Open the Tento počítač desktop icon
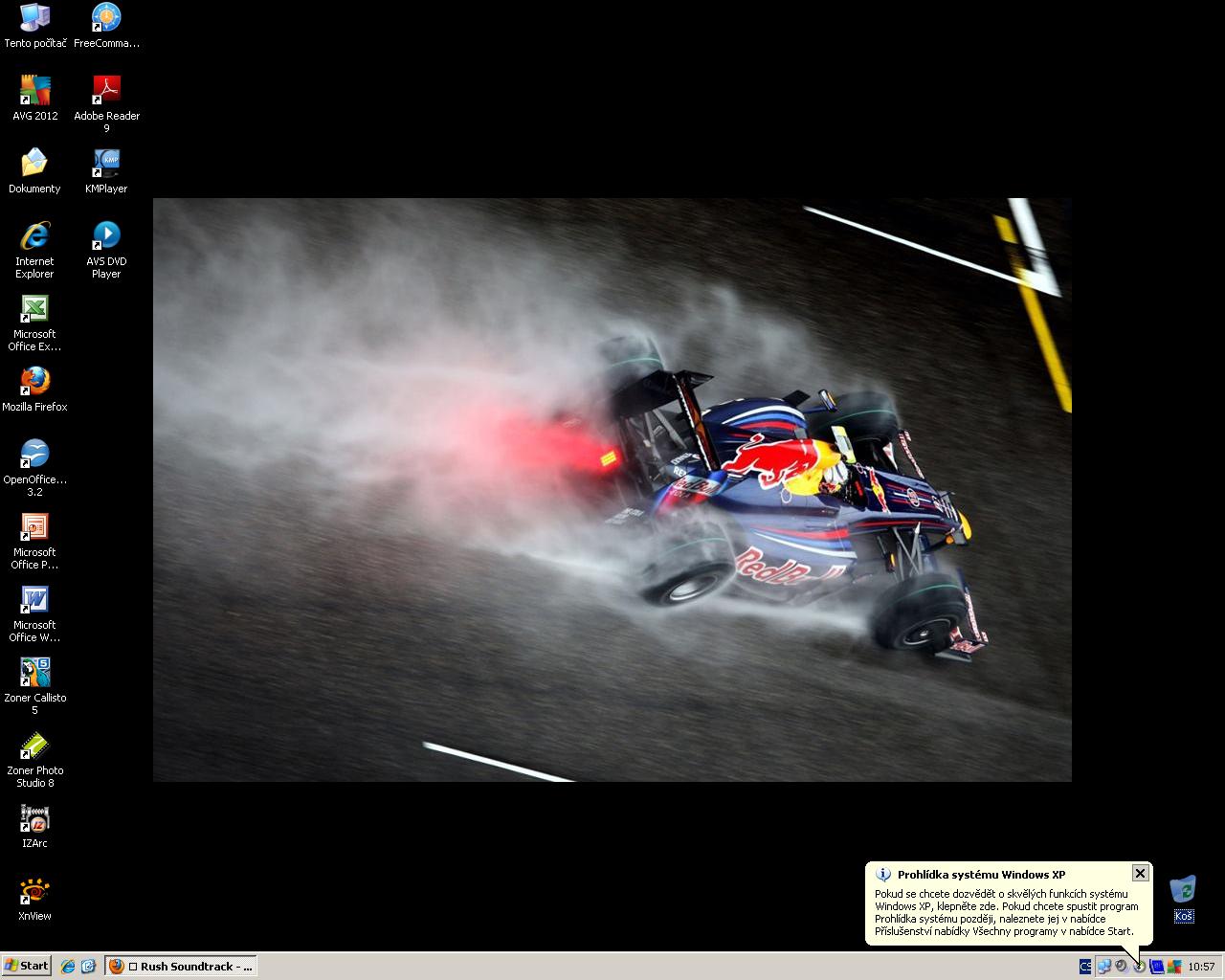Image resolution: width=1225 pixels, height=980 pixels. click(x=35, y=25)
